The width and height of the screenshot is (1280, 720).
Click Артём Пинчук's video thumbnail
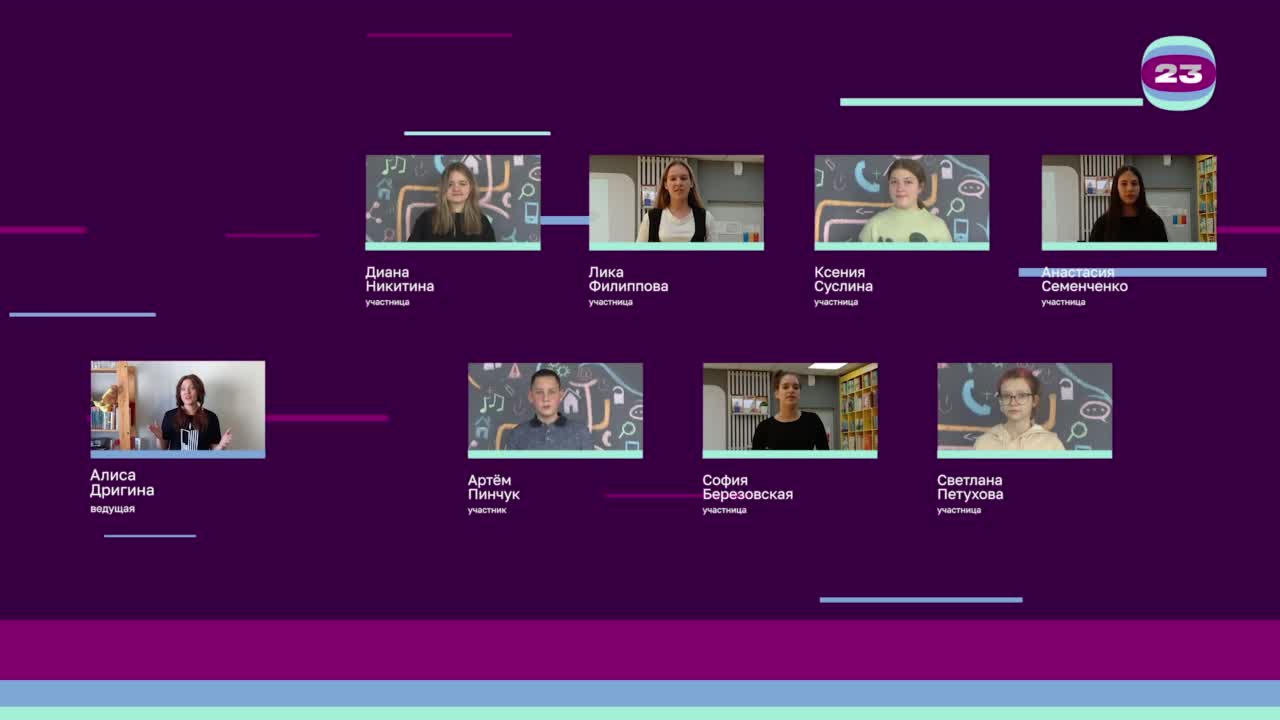[x=555, y=408]
